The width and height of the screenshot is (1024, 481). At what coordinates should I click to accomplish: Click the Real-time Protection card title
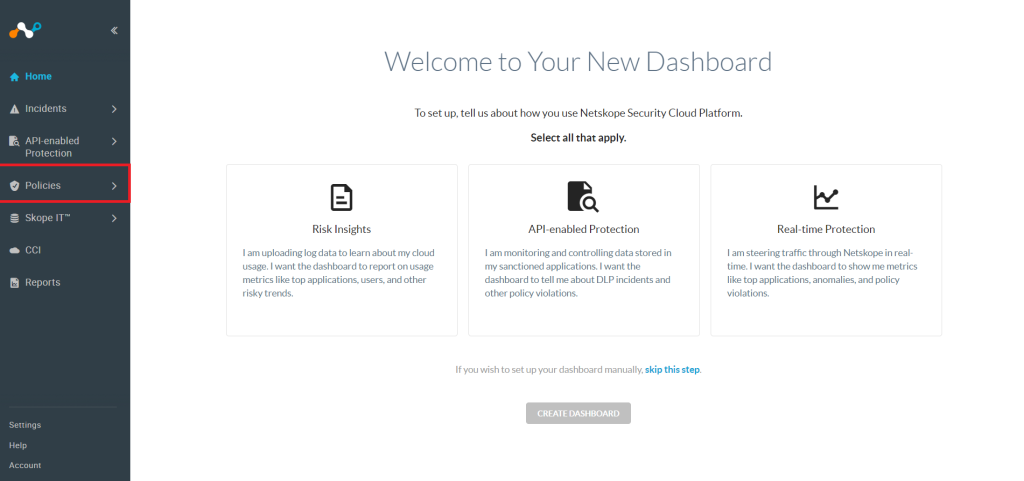826,229
